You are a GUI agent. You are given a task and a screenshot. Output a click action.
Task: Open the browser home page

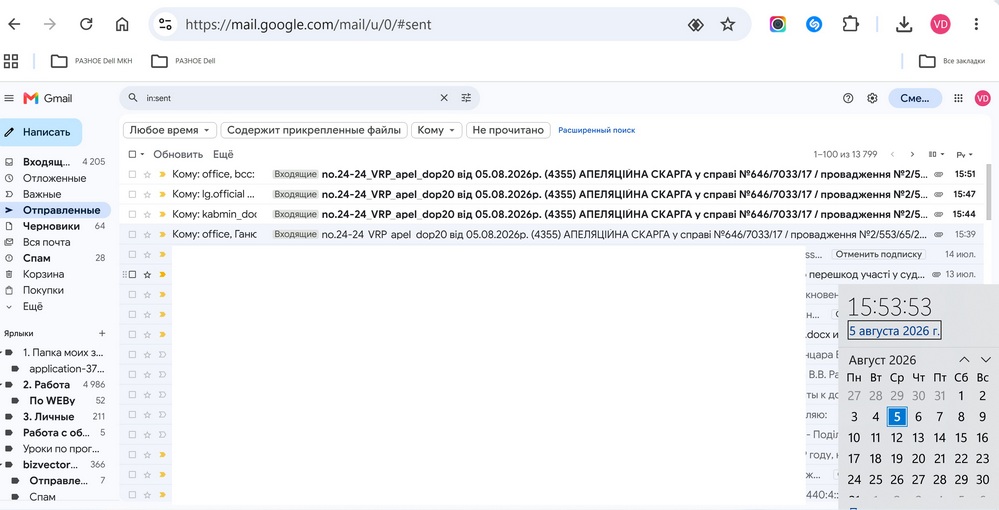click(122, 24)
